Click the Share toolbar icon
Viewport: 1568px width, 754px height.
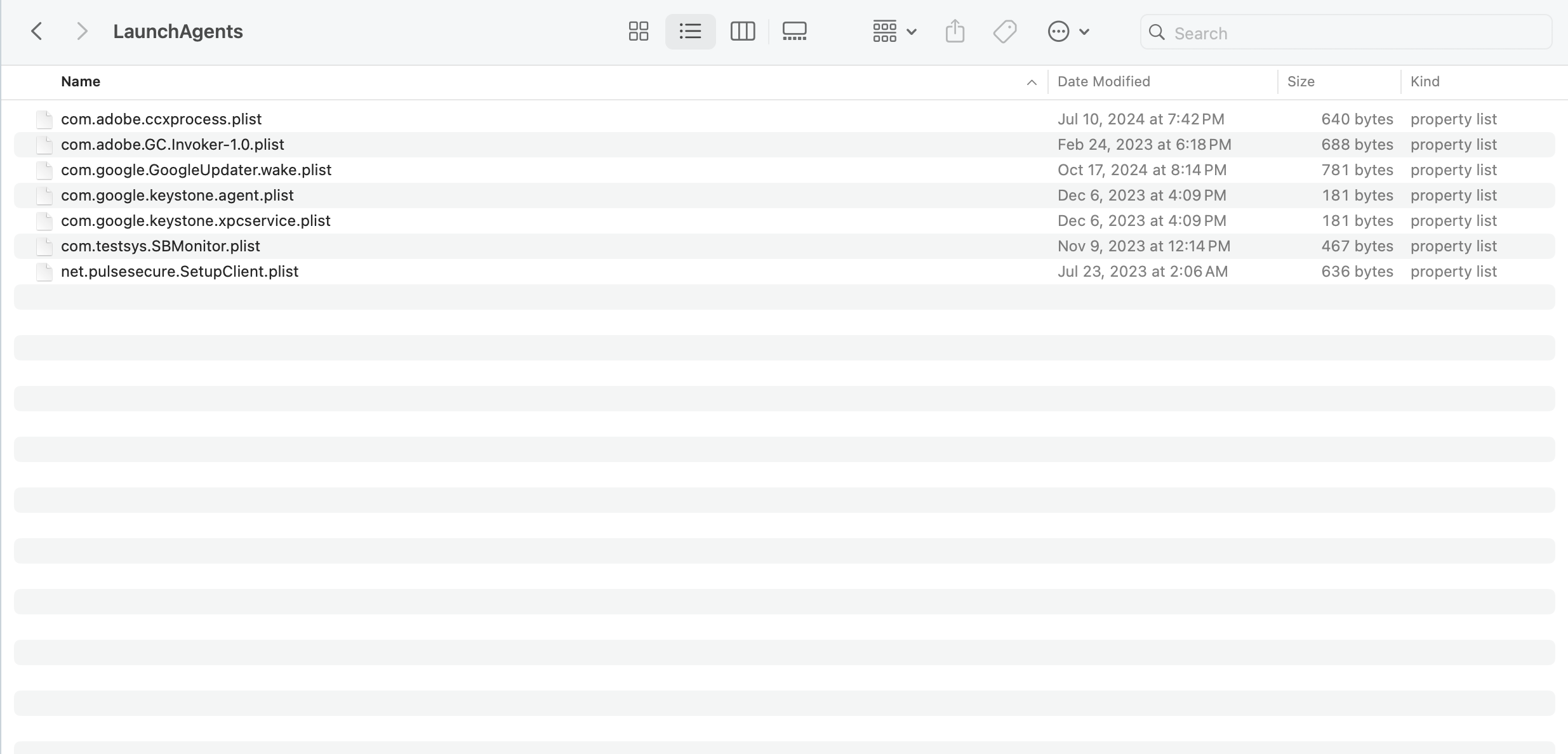click(955, 31)
